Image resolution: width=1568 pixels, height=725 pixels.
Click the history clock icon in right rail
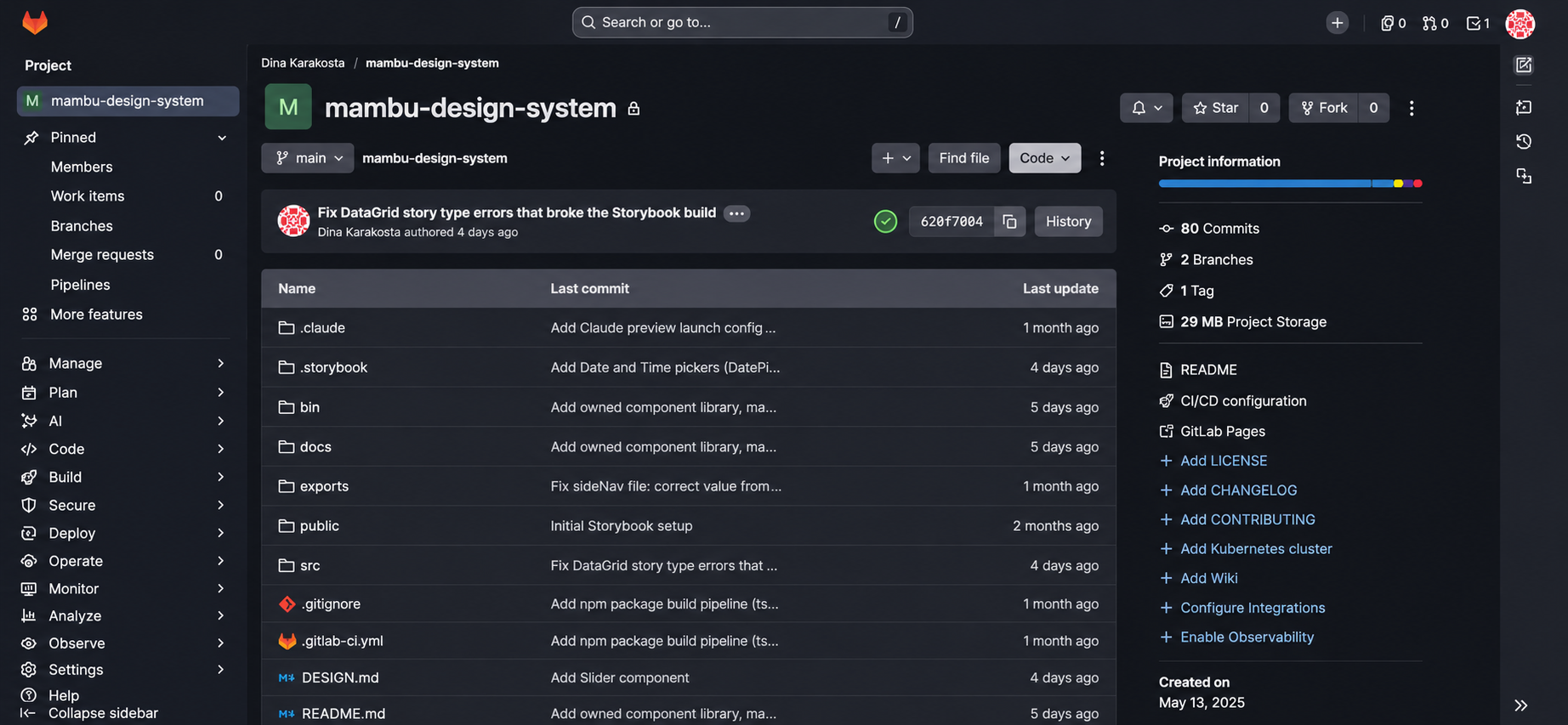pos(1524,141)
